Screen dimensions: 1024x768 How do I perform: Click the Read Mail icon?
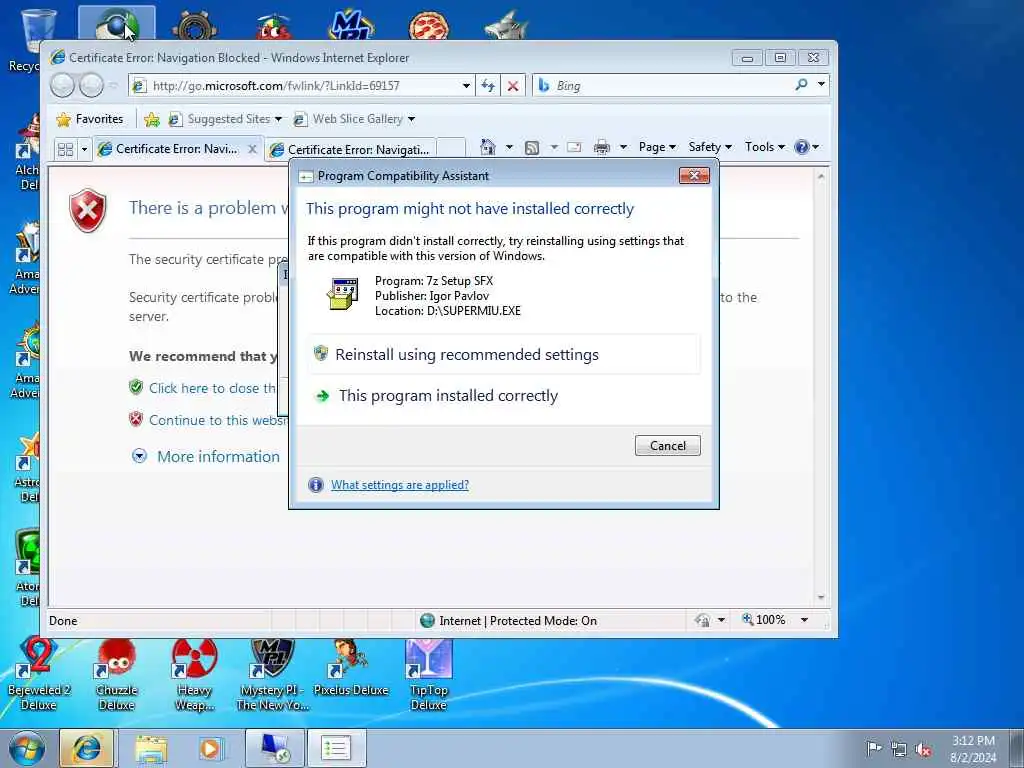pyautogui.click(x=574, y=147)
